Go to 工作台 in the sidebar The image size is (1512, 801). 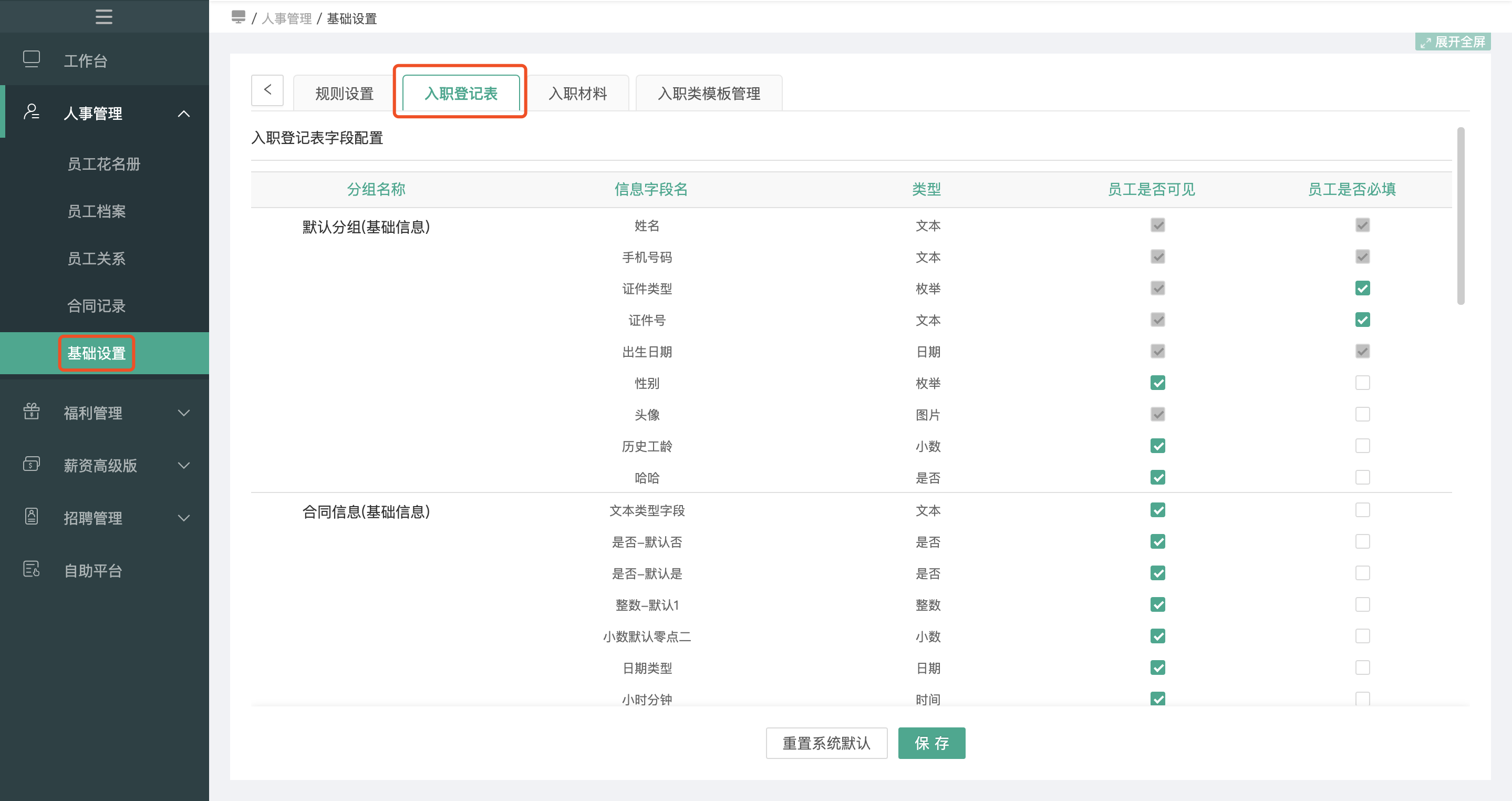pos(86,61)
